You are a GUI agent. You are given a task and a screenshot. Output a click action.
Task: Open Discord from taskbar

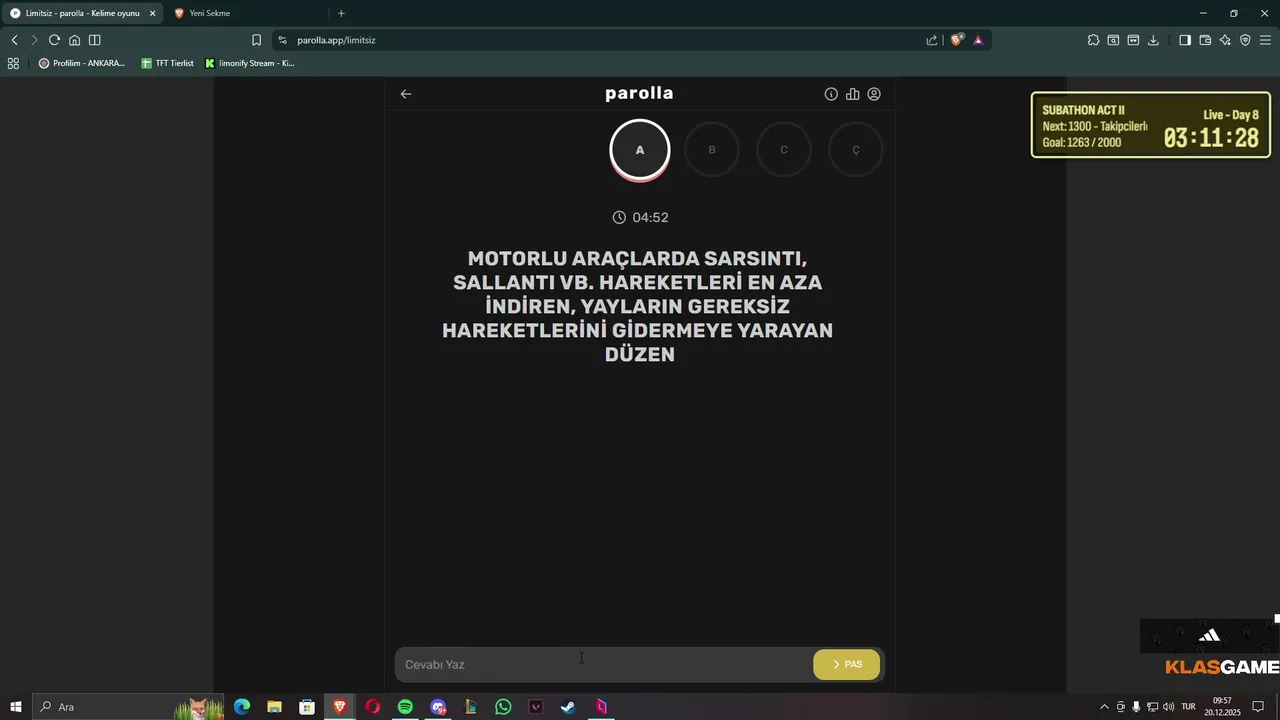pos(438,707)
